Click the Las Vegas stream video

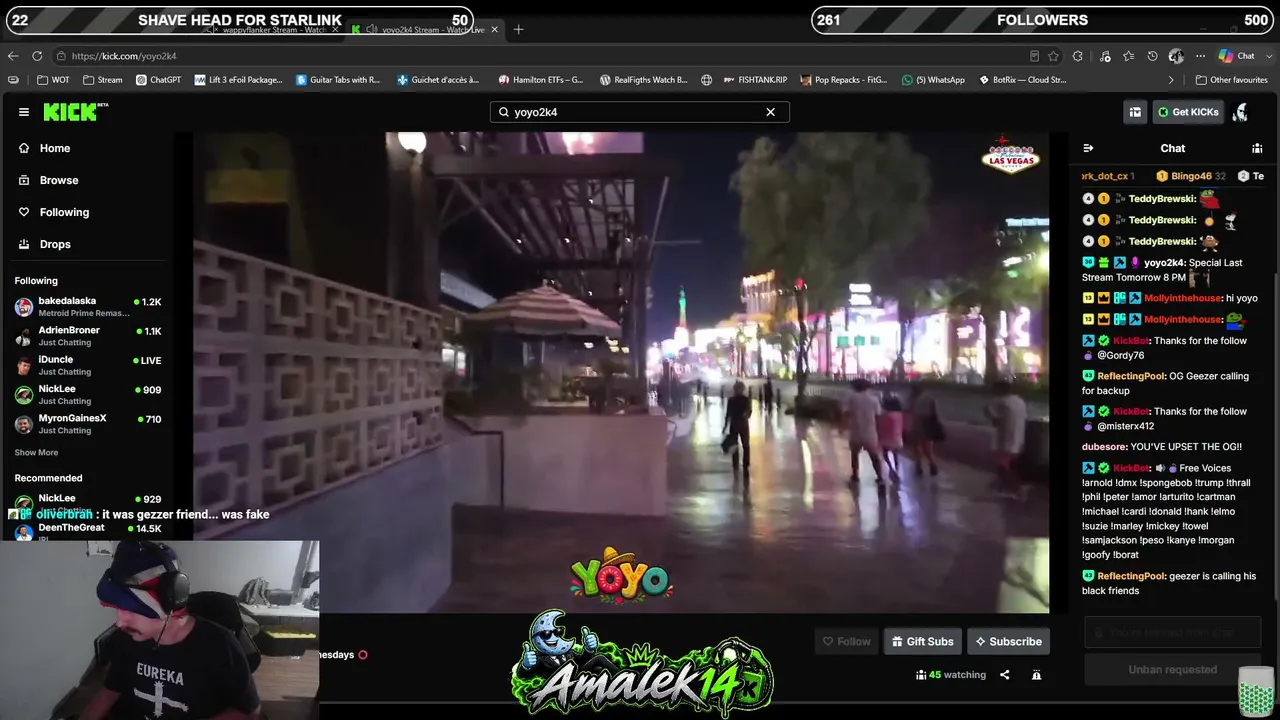pos(620,372)
